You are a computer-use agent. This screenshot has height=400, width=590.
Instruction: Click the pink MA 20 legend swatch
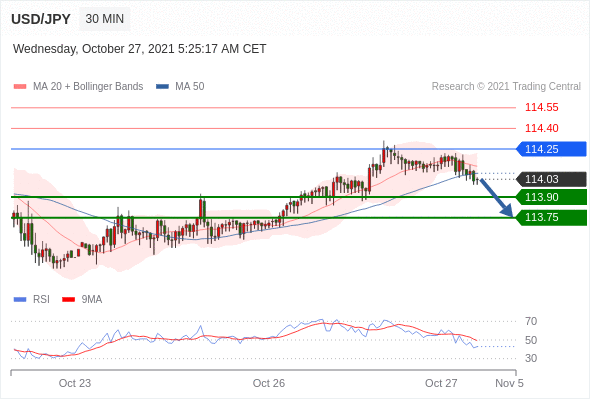[x=20, y=87]
